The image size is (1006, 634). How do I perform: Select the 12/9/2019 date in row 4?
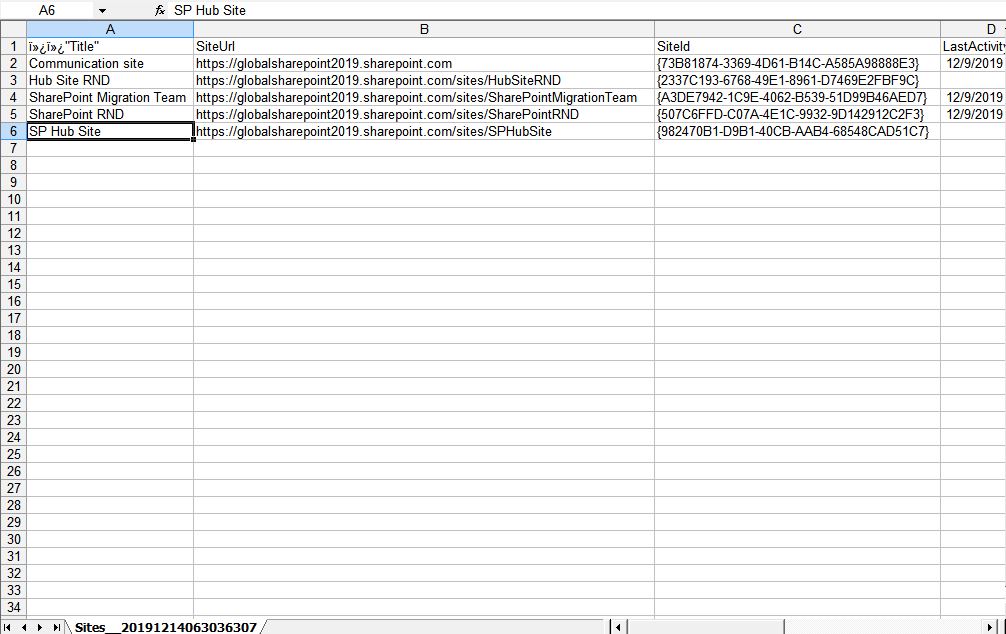(973, 98)
